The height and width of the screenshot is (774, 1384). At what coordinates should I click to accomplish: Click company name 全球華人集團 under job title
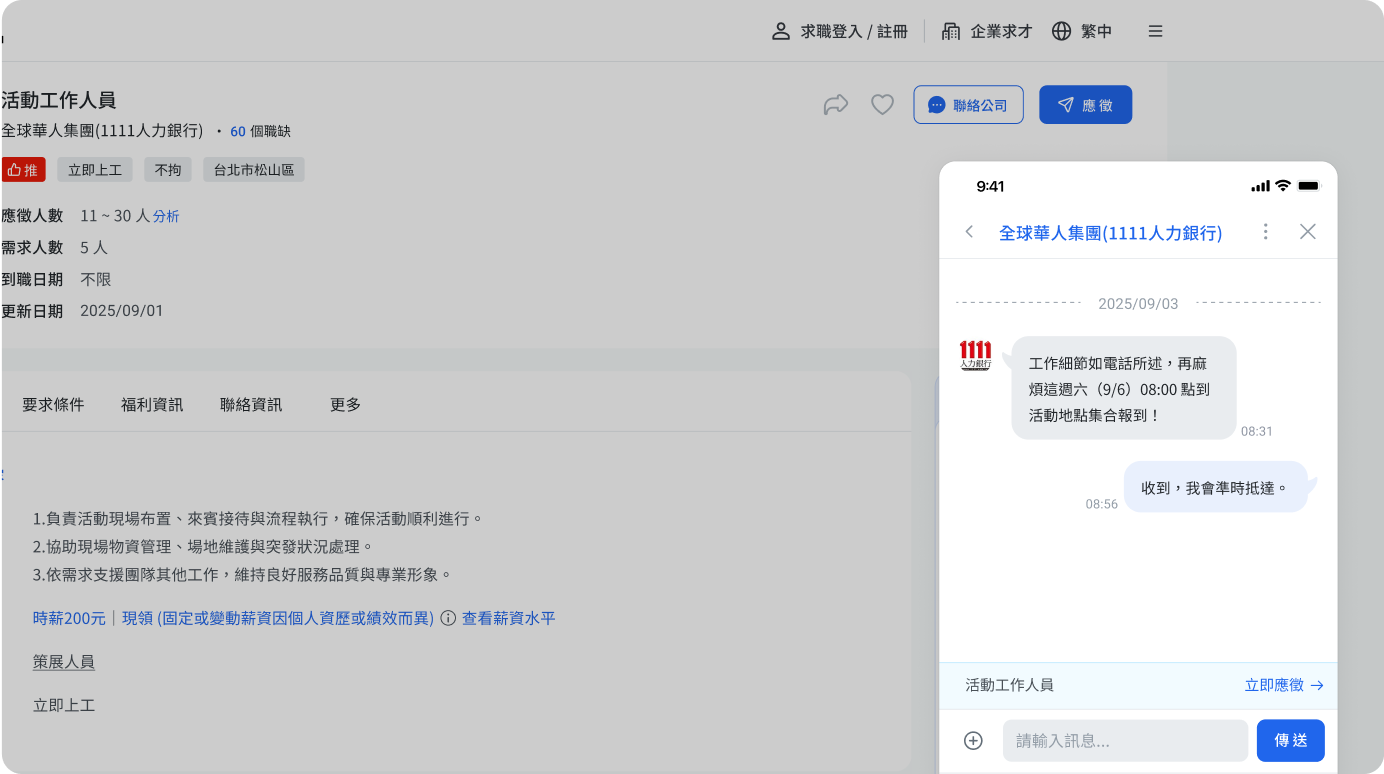click(x=102, y=131)
